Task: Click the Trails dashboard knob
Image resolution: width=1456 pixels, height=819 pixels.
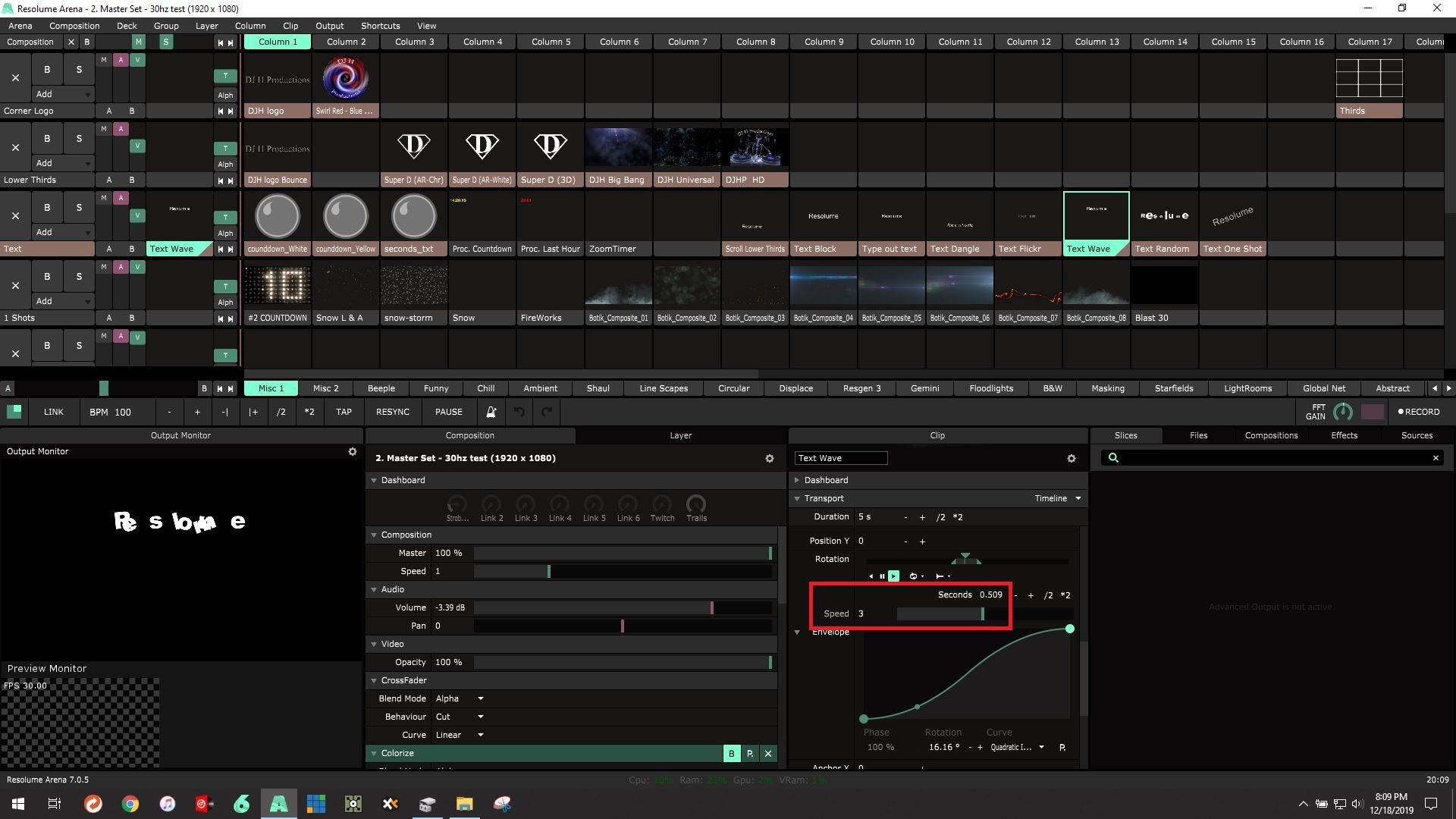Action: [x=695, y=505]
